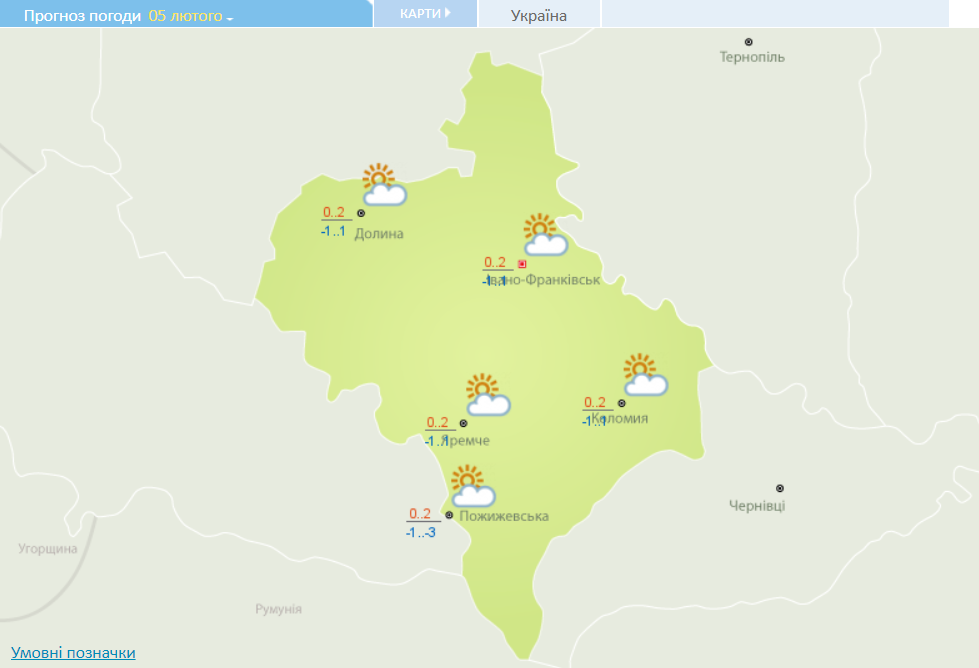Click the Коломия city marker dot
Screen dimensions: 979x668
tap(622, 403)
